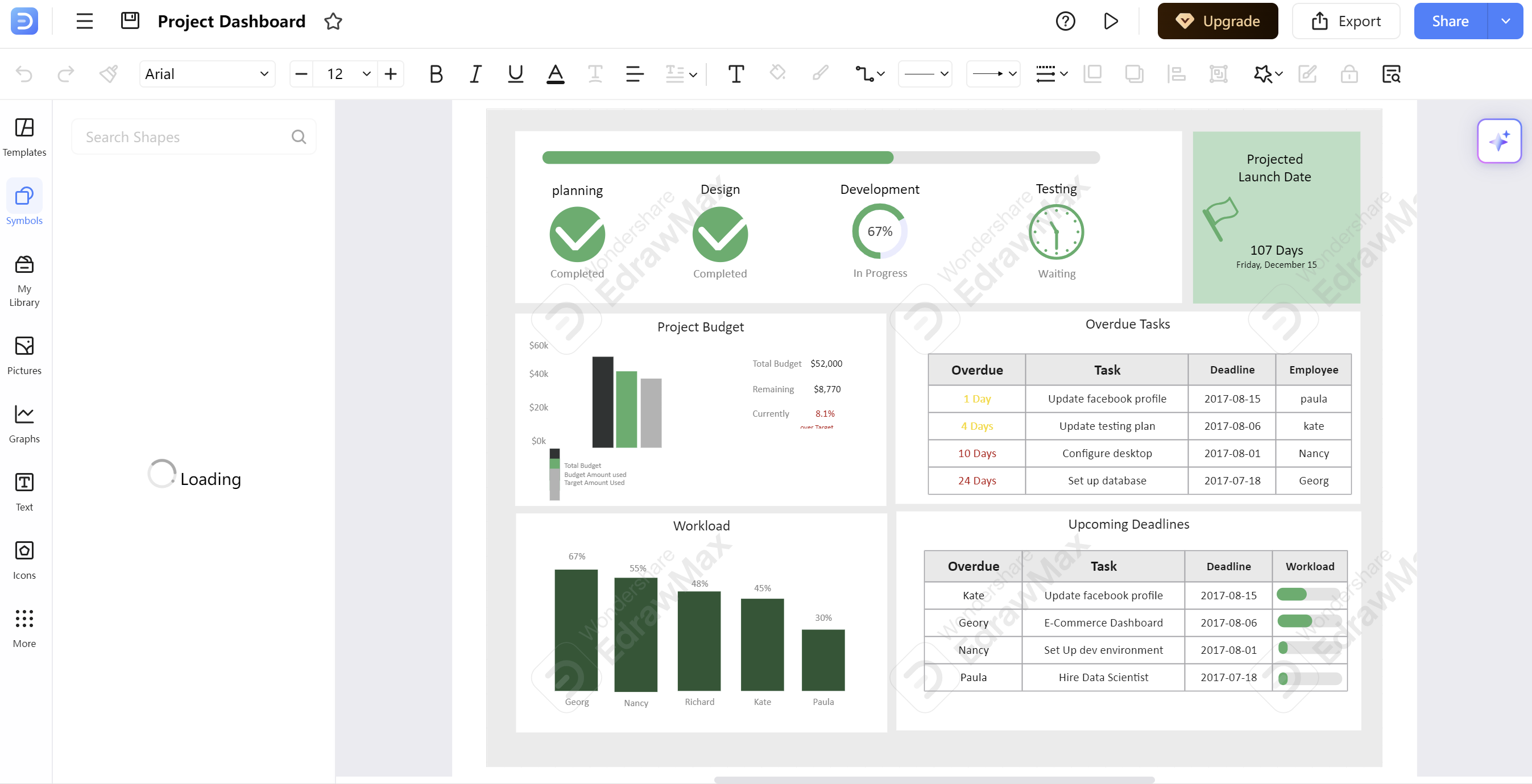Click the Symbols panel tab

coord(25,205)
